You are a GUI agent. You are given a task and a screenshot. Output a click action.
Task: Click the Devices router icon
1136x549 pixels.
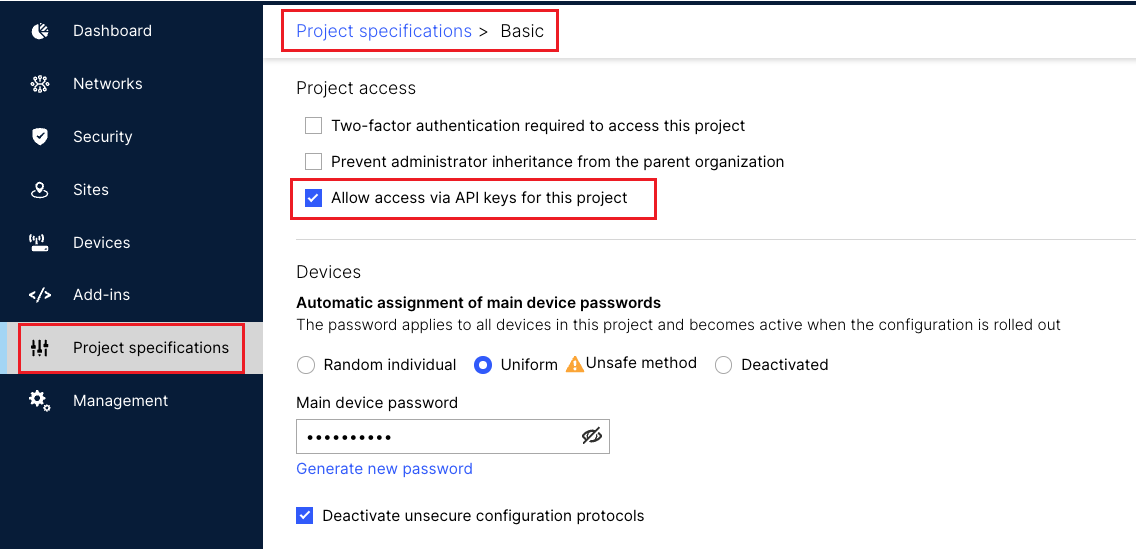tap(40, 243)
